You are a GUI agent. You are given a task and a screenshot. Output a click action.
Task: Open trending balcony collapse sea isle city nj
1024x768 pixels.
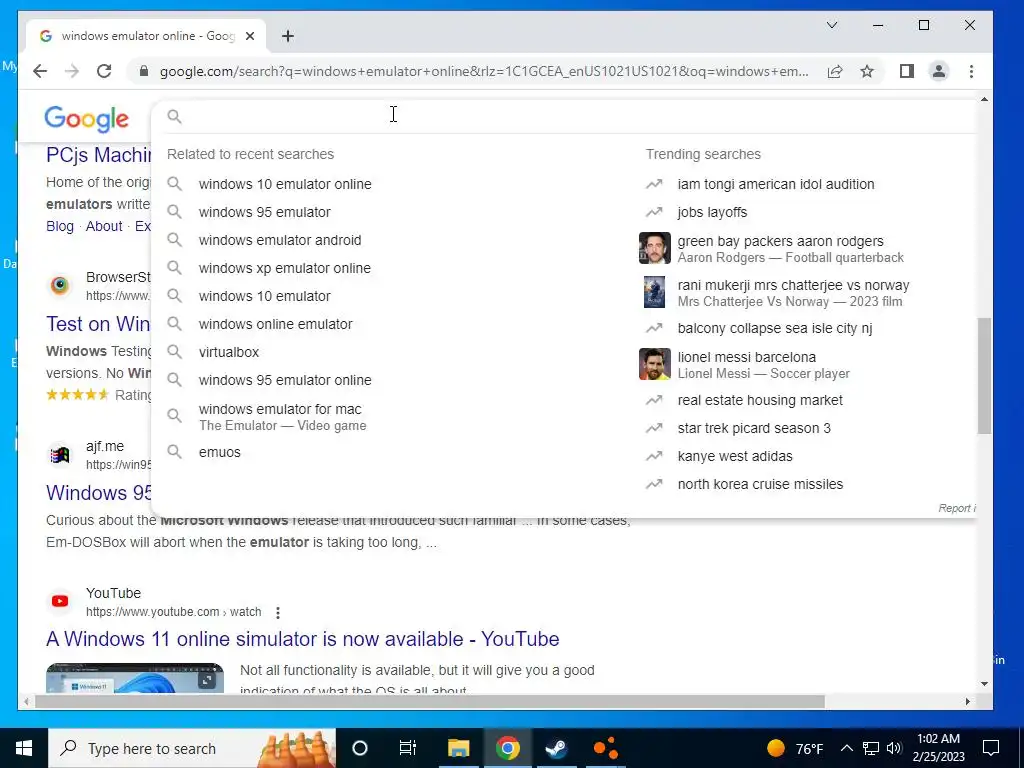775,328
